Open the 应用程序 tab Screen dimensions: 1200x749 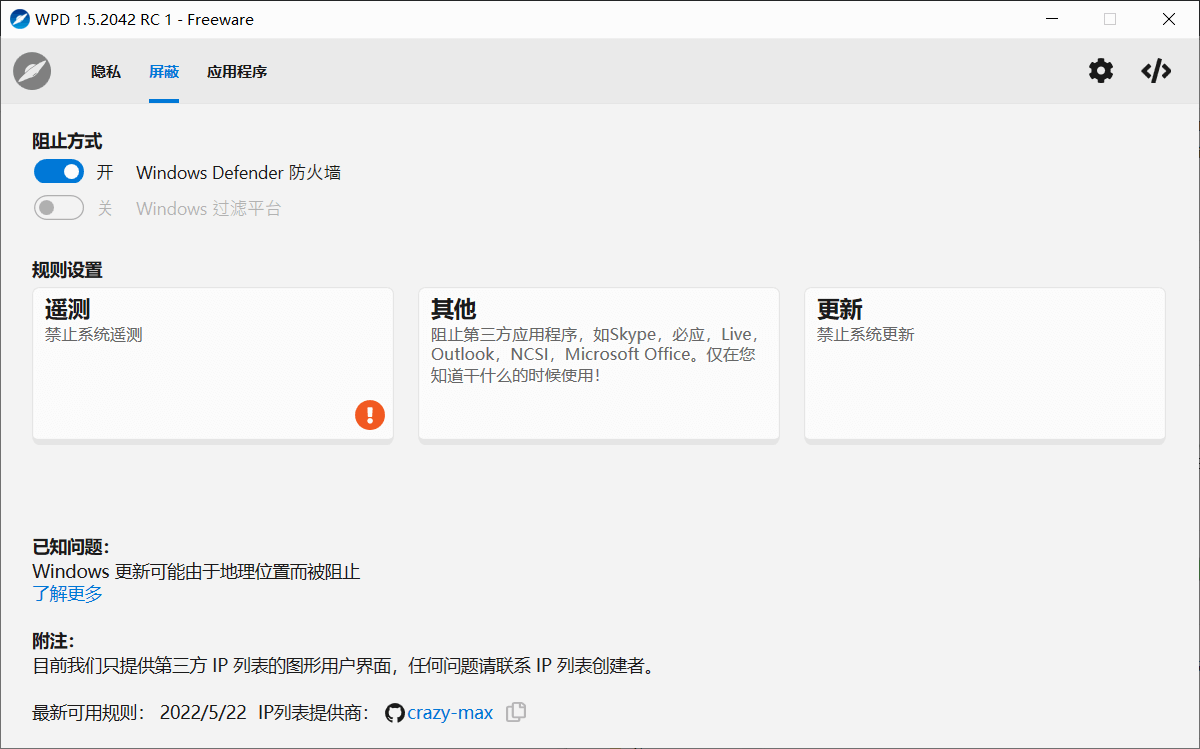(x=237, y=72)
